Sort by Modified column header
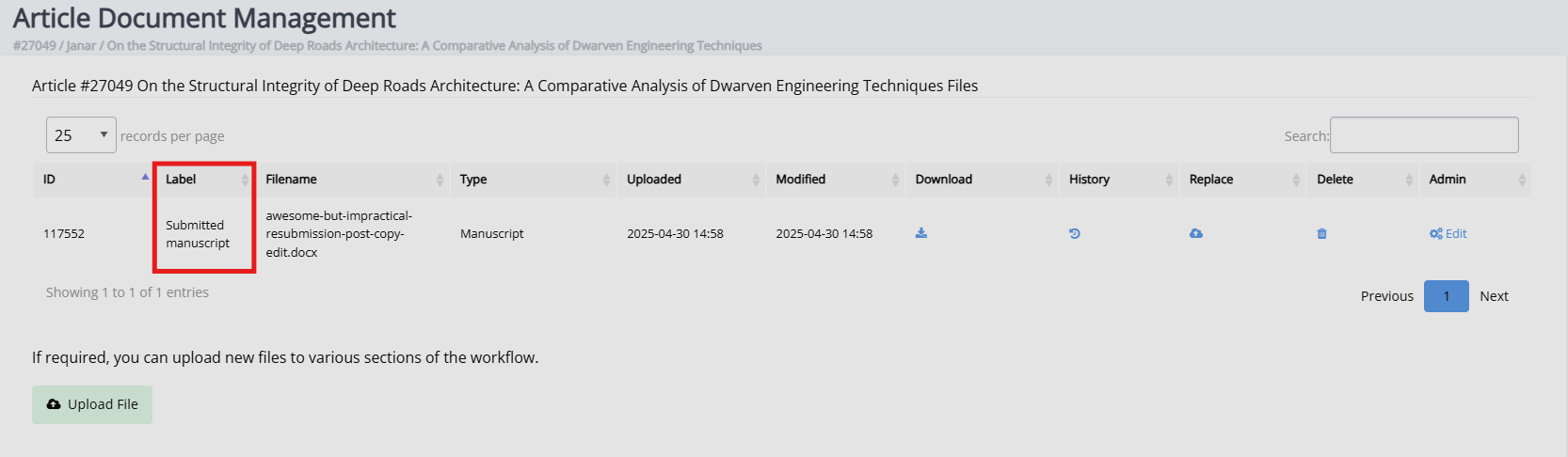The image size is (1568, 457). tap(836, 180)
